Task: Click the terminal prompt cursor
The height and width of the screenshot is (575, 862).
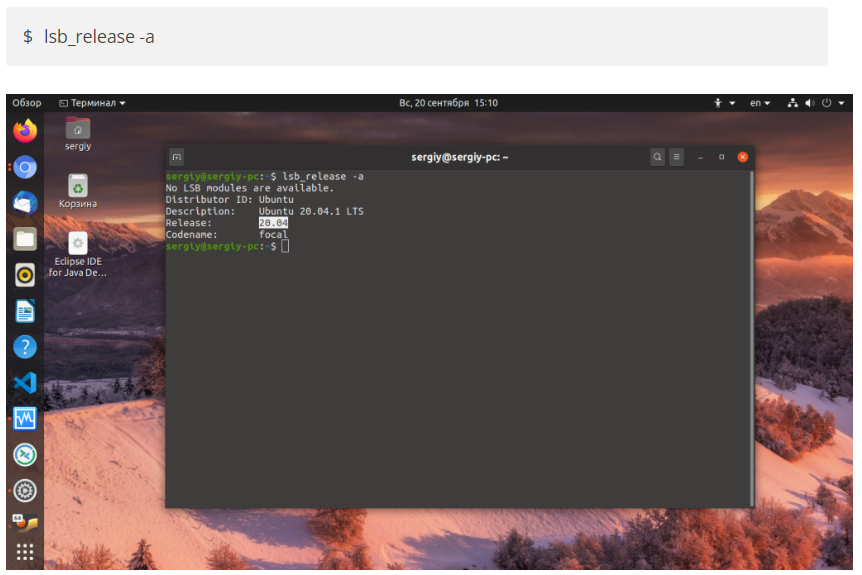Action: [285, 246]
